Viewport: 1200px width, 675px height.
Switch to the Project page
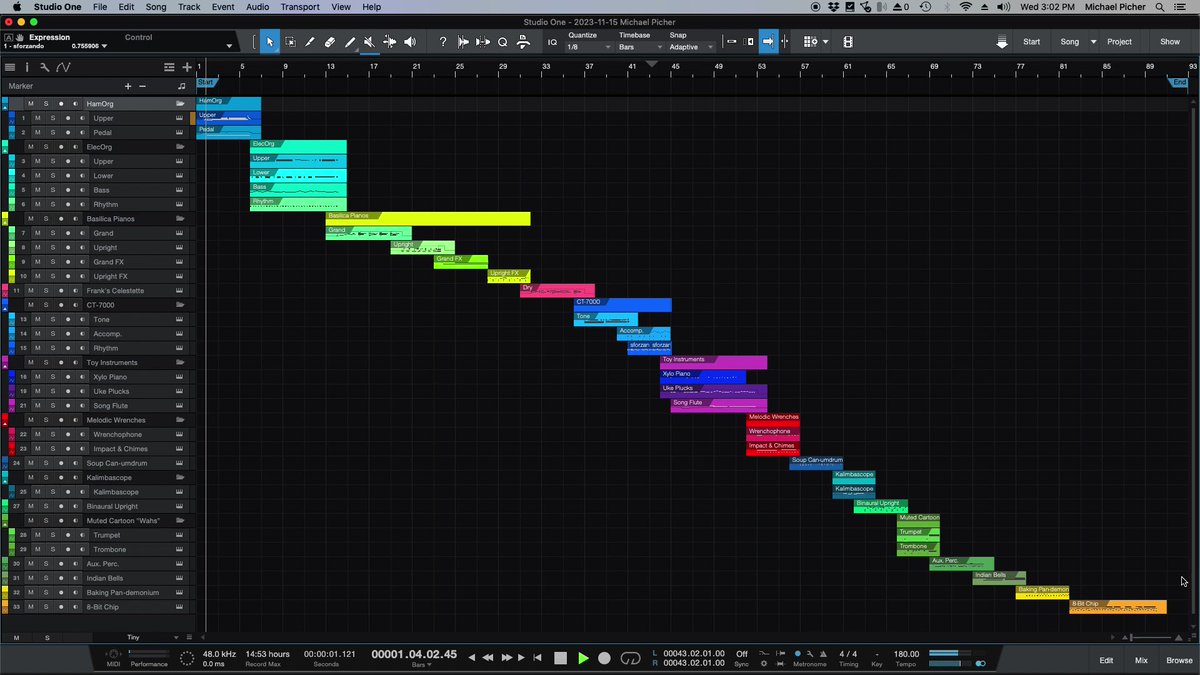1119,42
